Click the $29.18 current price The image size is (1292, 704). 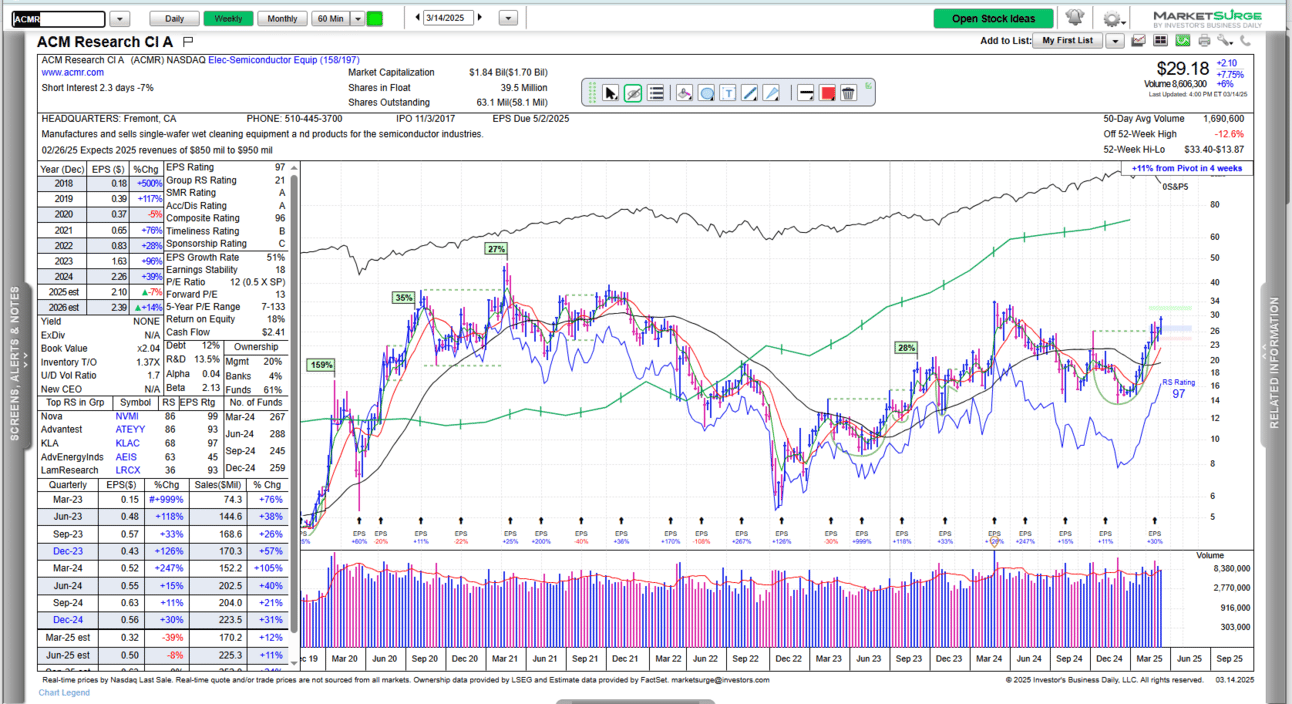coord(1183,69)
